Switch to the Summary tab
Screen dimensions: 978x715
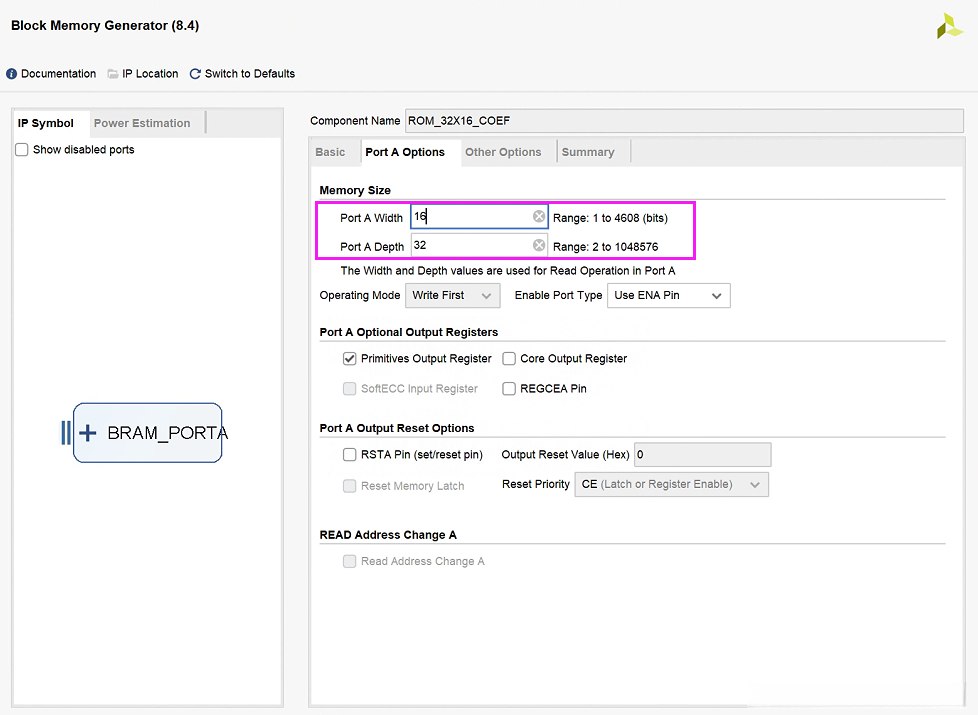588,152
